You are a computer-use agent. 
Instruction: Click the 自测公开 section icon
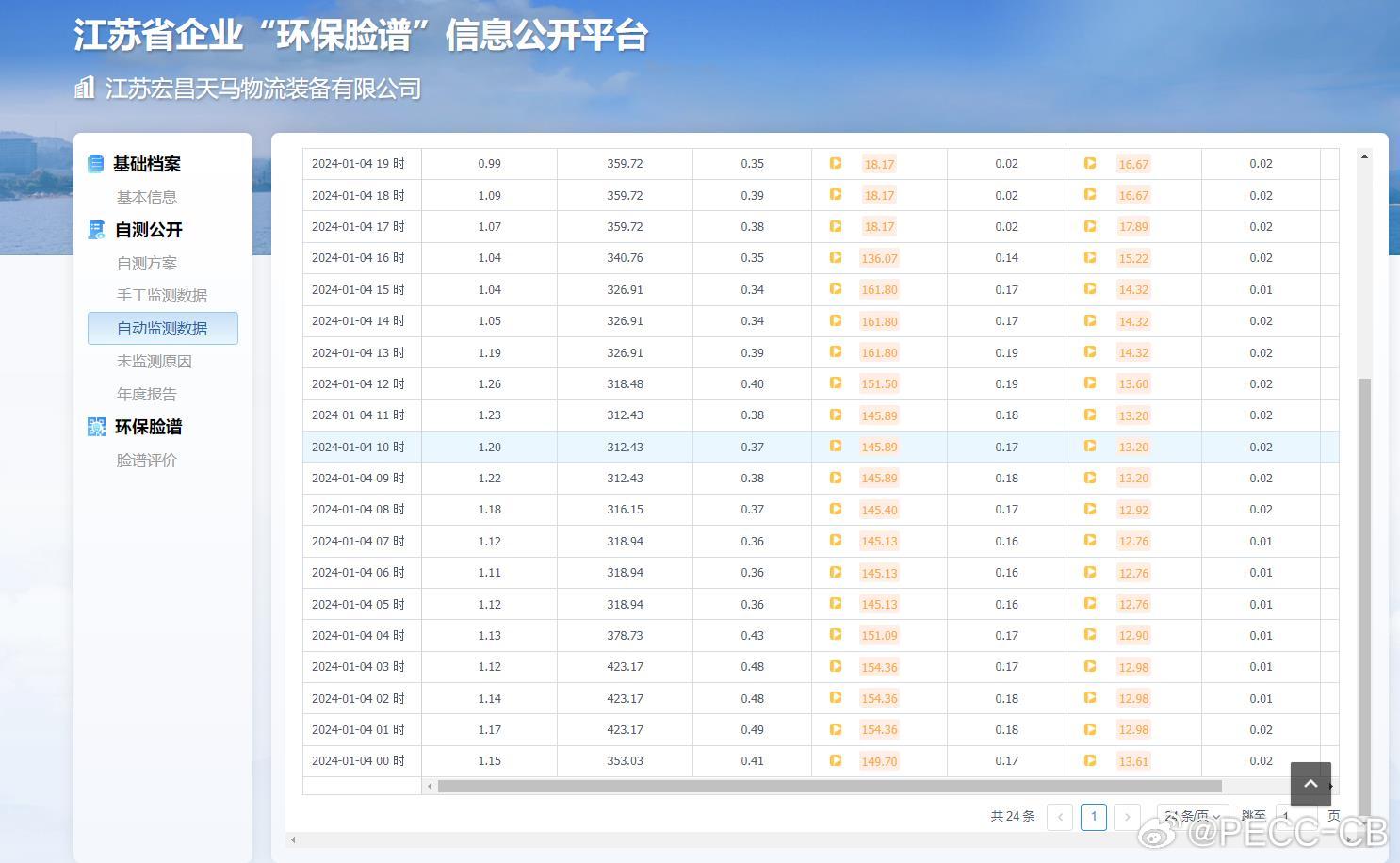[x=96, y=230]
